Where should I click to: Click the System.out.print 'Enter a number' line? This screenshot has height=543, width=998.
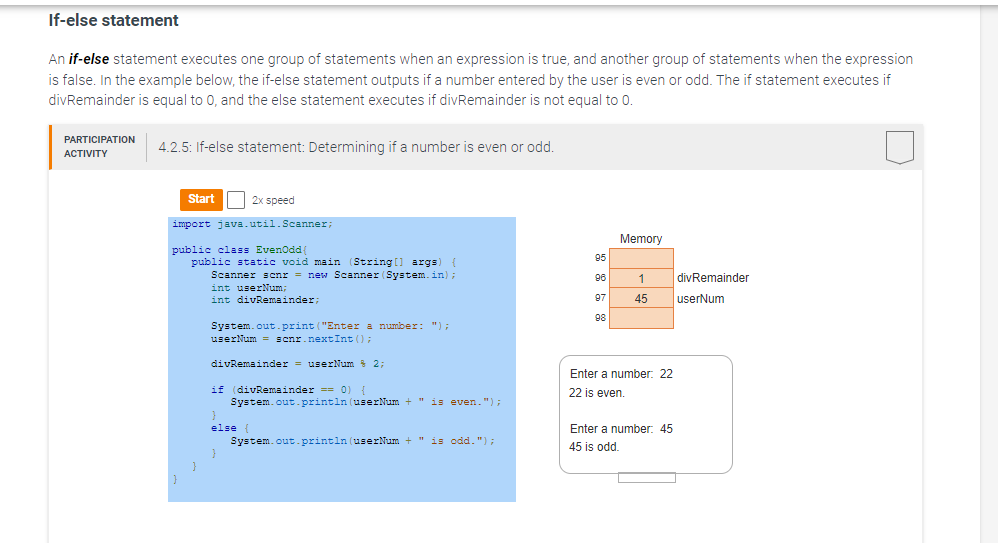[x=330, y=326]
